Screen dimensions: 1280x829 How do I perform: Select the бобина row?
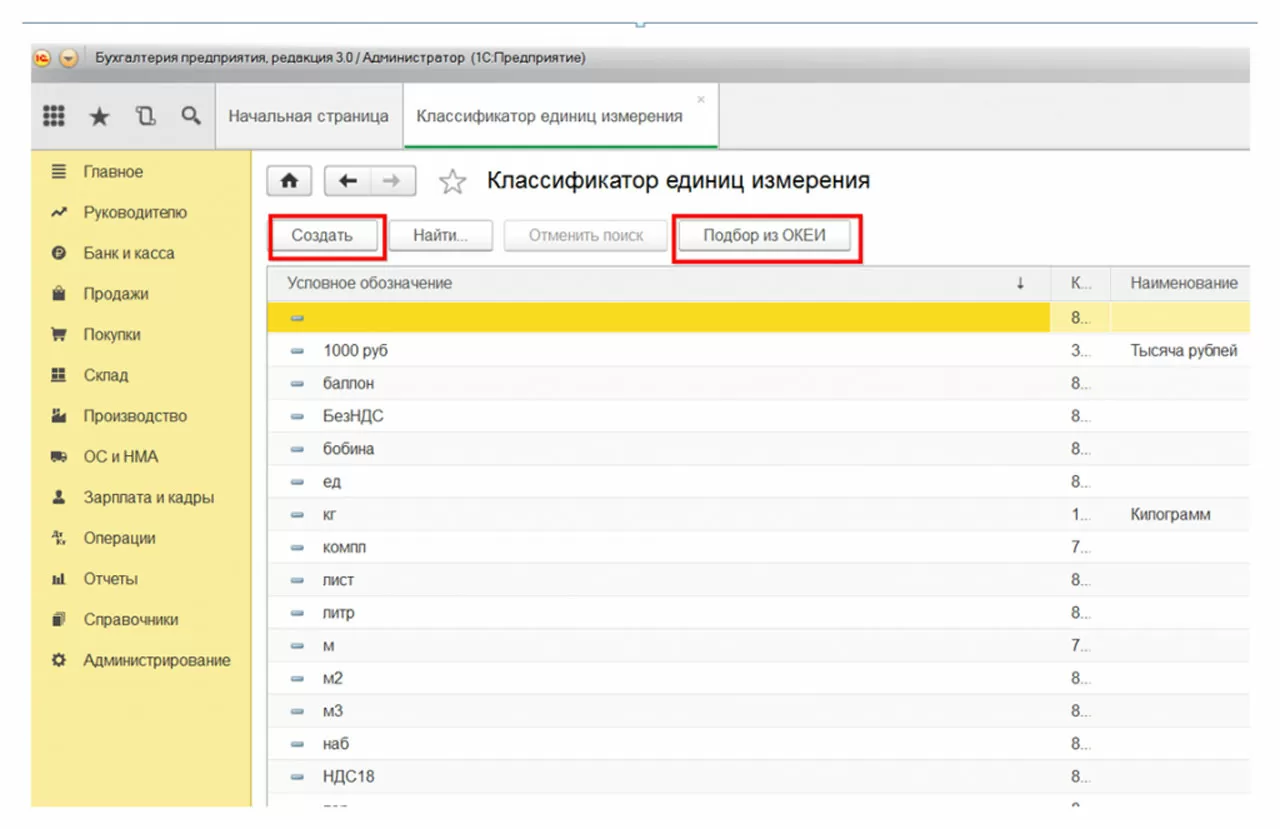[758, 449]
